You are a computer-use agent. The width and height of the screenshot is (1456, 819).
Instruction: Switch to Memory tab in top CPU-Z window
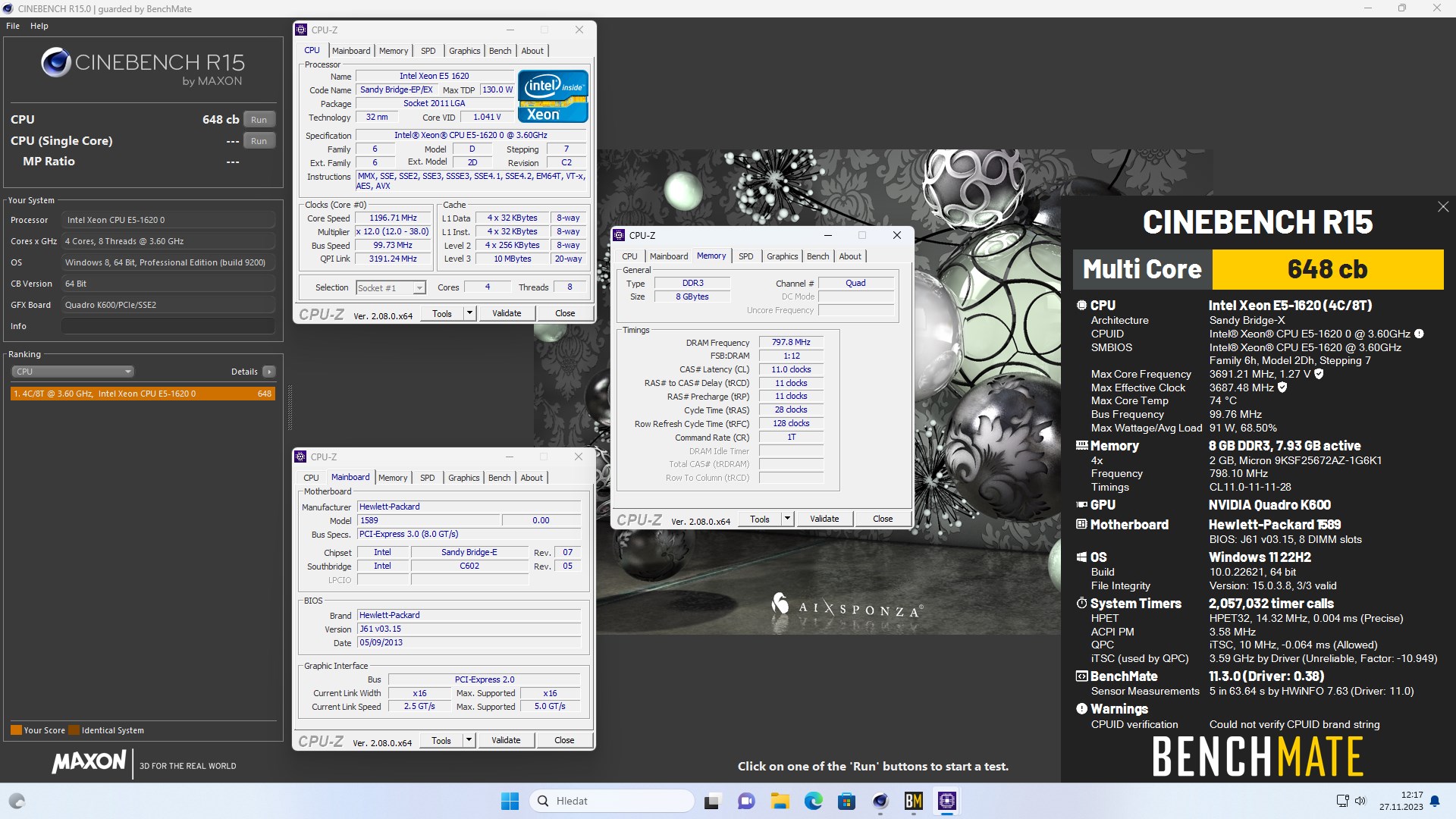click(394, 51)
